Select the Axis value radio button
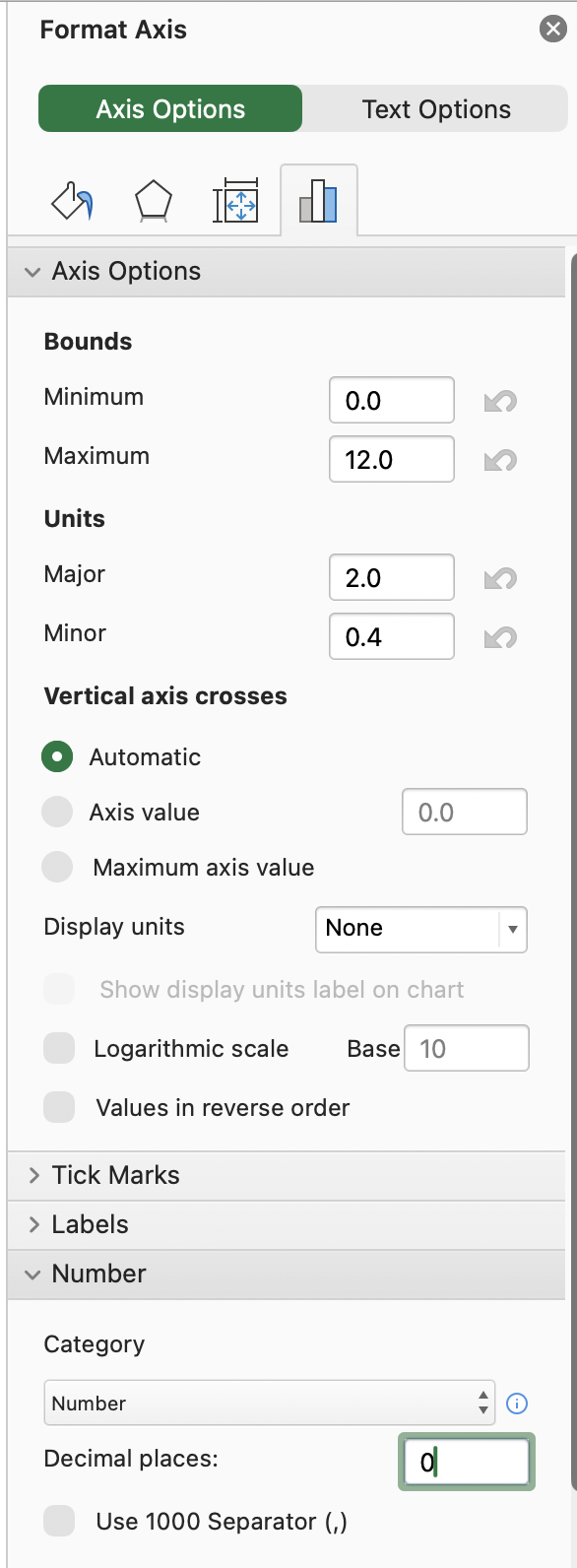The width and height of the screenshot is (577, 1568). pyautogui.click(x=57, y=812)
